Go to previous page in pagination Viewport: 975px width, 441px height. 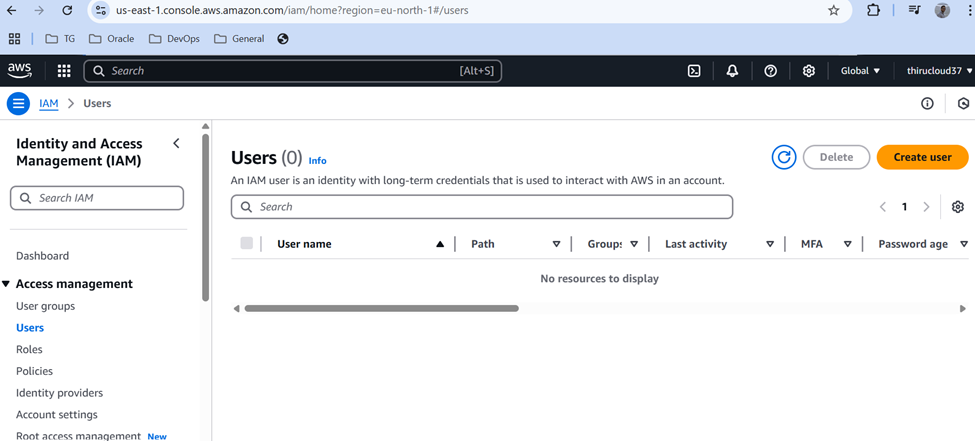pos(883,207)
